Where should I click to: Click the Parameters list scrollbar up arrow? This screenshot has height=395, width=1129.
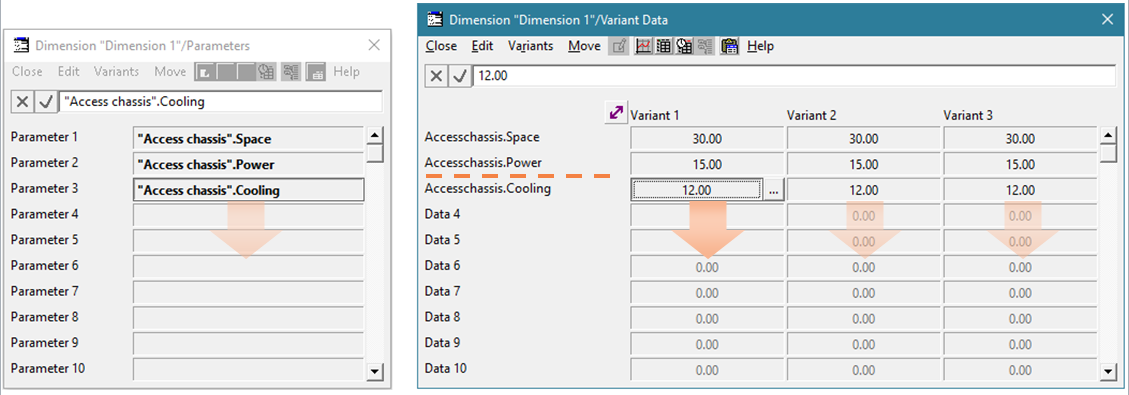[374, 135]
